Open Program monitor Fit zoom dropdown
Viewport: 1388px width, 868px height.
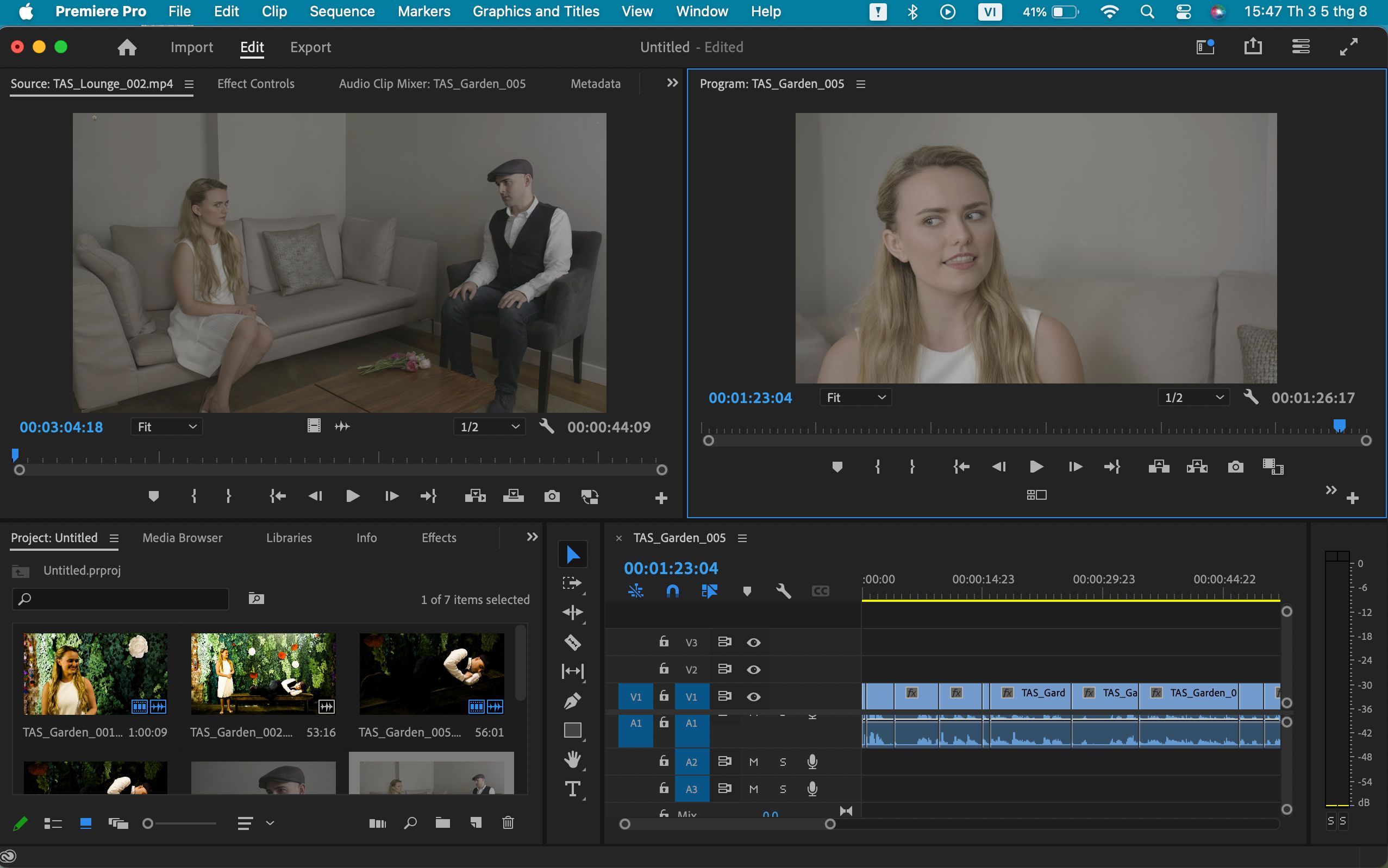point(855,397)
